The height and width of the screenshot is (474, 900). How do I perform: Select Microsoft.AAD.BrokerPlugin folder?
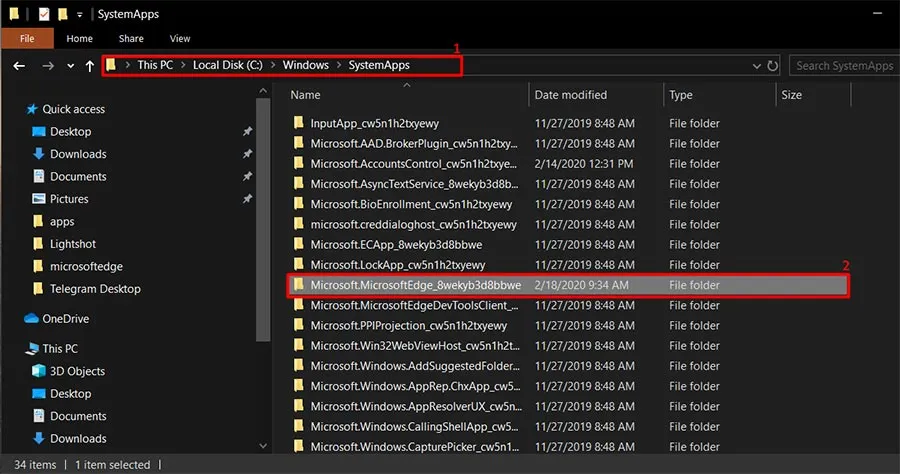pyautogui.click(x=414, y=143)
